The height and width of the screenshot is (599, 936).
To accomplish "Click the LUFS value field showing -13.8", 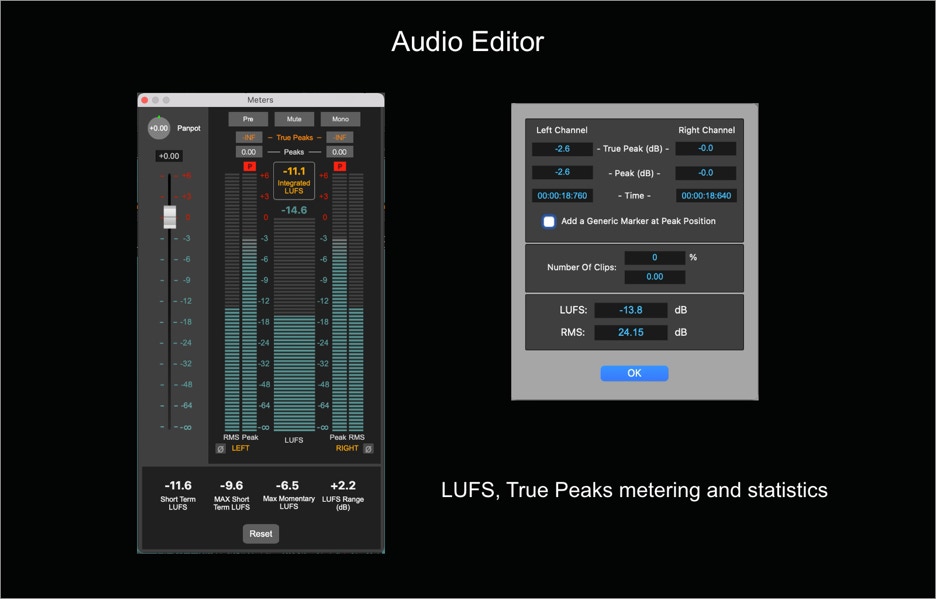I will click(630, 311).
